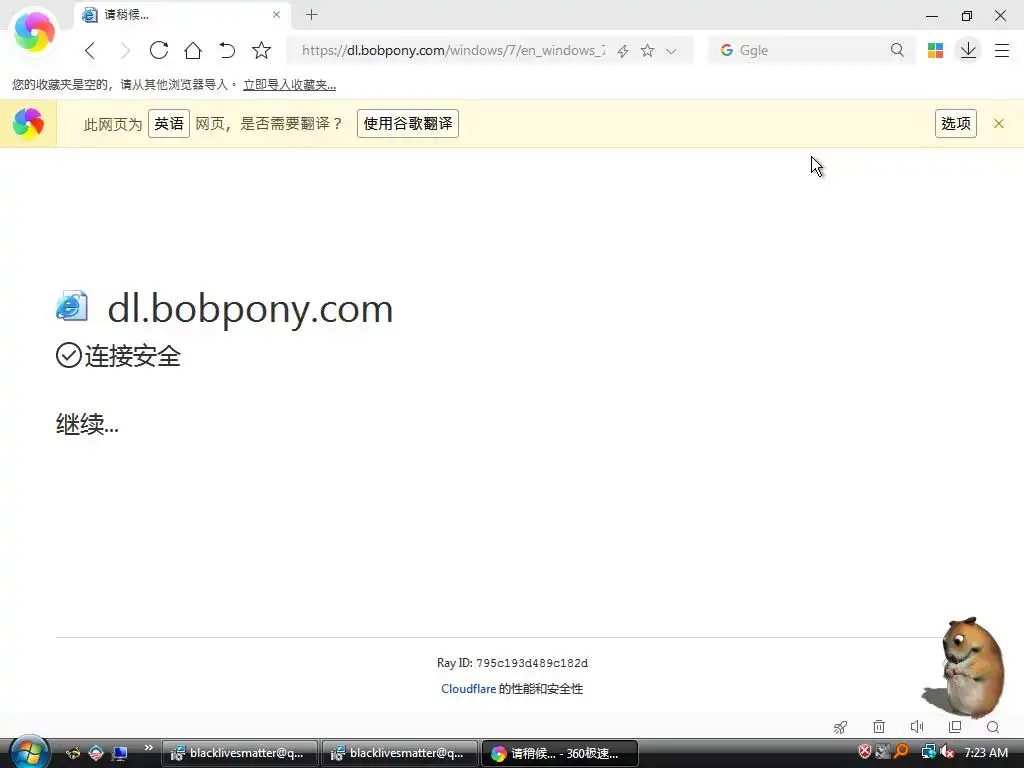1024x768 pixels.
Task: Click the forward navigation arrow
Action: tap(125, 51)
